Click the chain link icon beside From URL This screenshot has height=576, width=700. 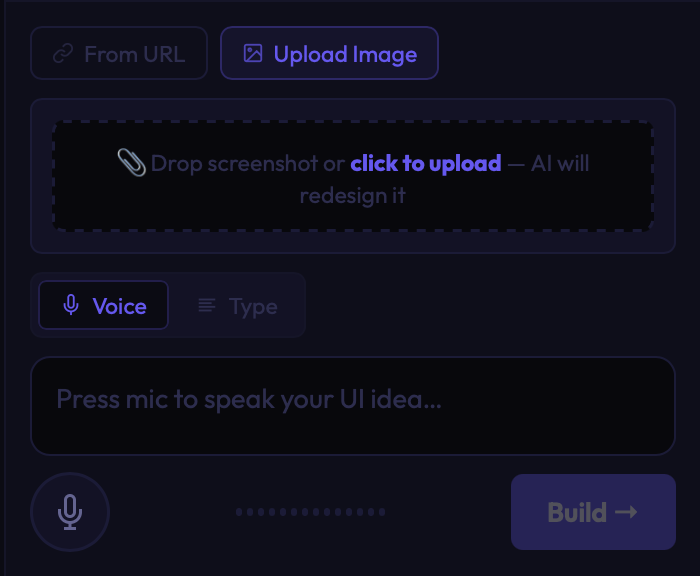(63, 54)
